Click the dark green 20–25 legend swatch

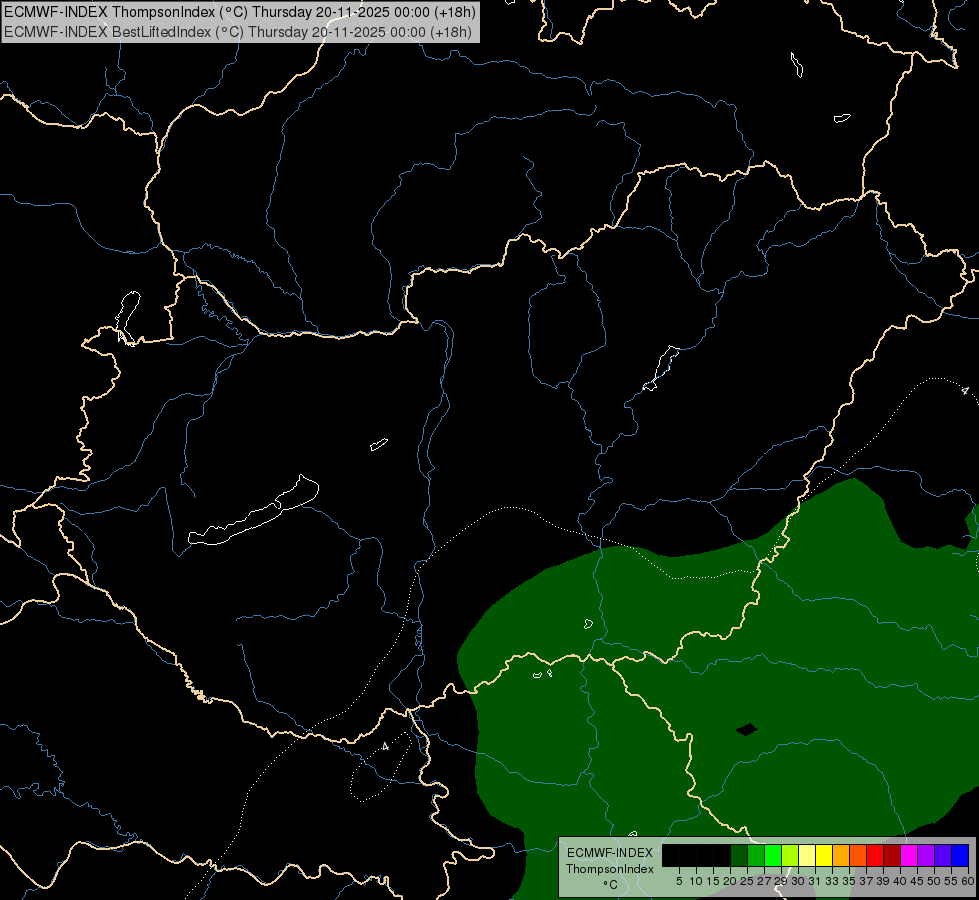[x=740, y=855]
